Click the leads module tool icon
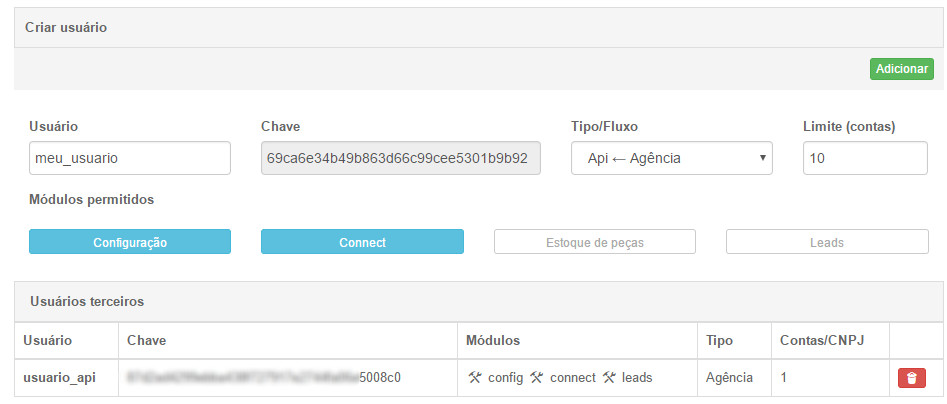Viewport: 947px width, 404px height. 608,377
